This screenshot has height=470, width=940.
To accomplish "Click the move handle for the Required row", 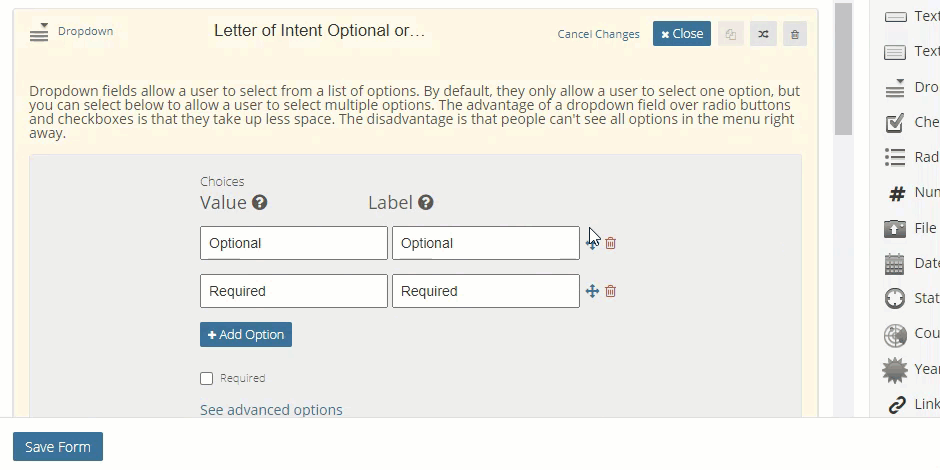I will click(592, 291).
